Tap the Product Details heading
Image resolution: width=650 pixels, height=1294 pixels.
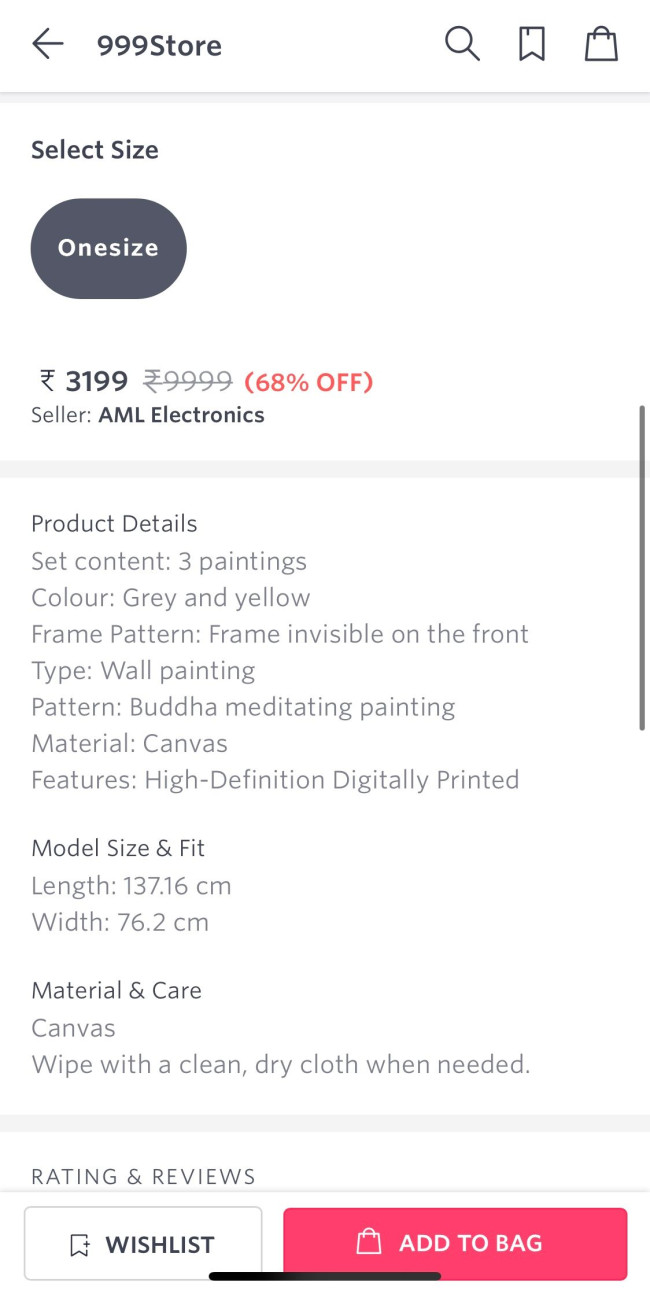[x=114, y=523]
